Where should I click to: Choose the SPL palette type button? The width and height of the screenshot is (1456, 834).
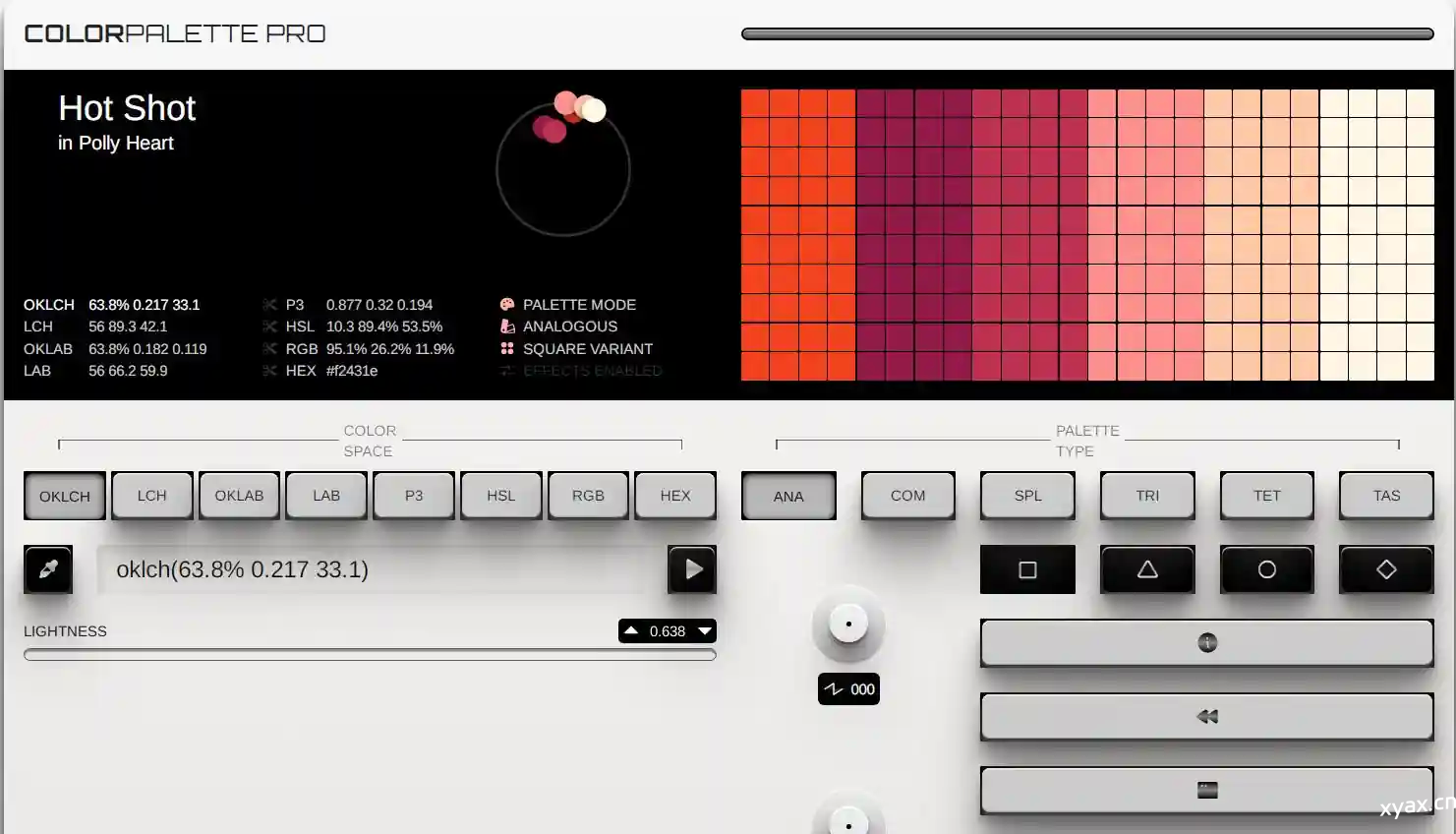click(x=1027, y=496)
